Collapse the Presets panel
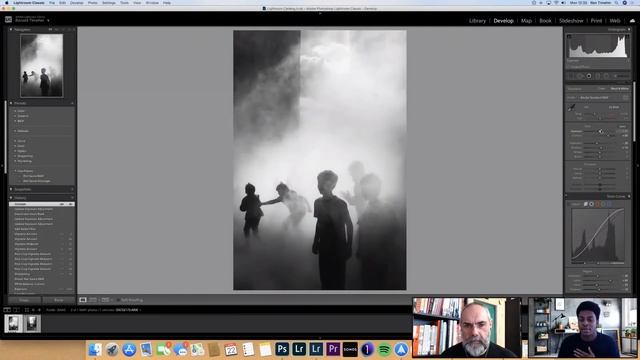Viewport: 640px width, 360px height. pyautogui.click(x=11, y=103)
